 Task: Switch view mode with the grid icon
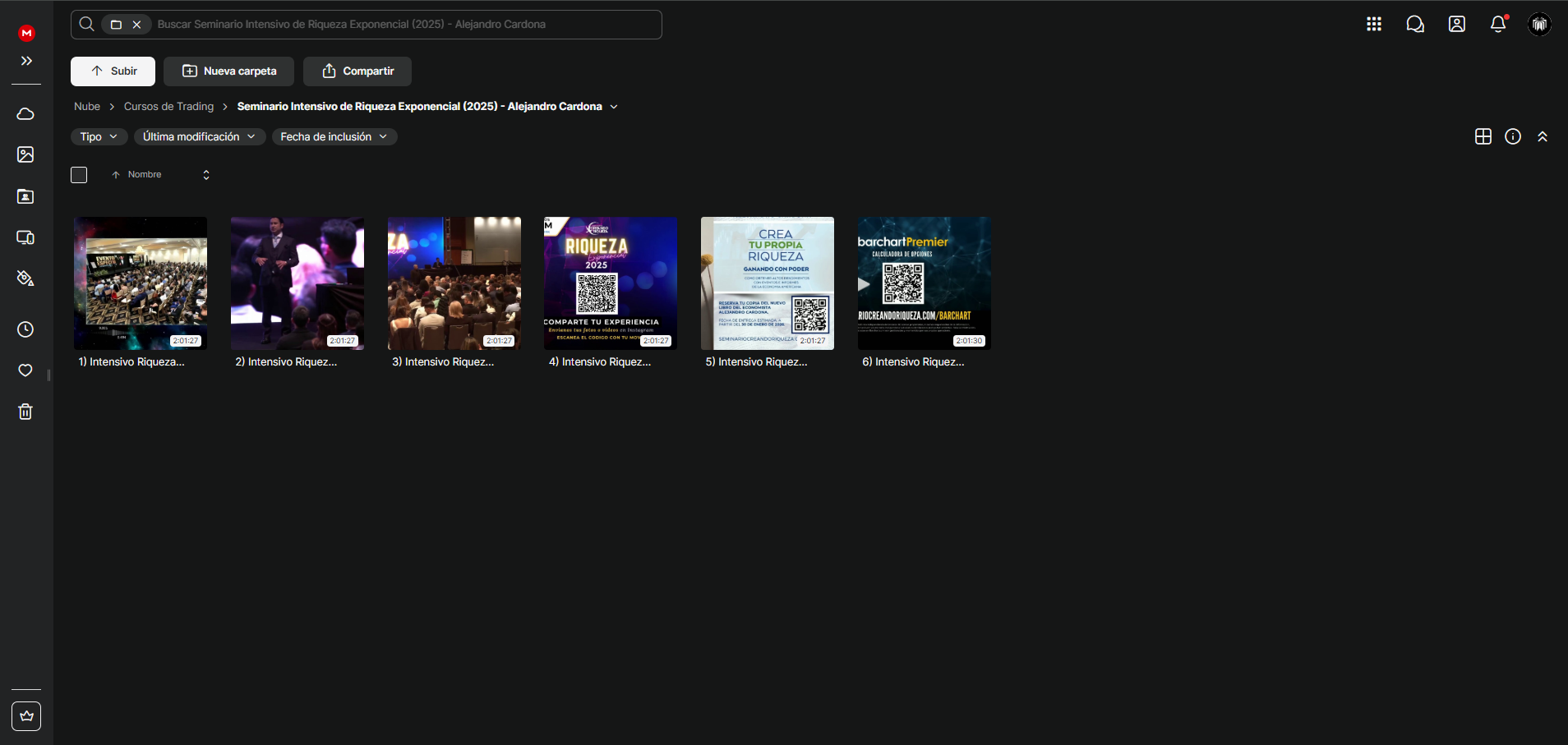(1483, 137)
